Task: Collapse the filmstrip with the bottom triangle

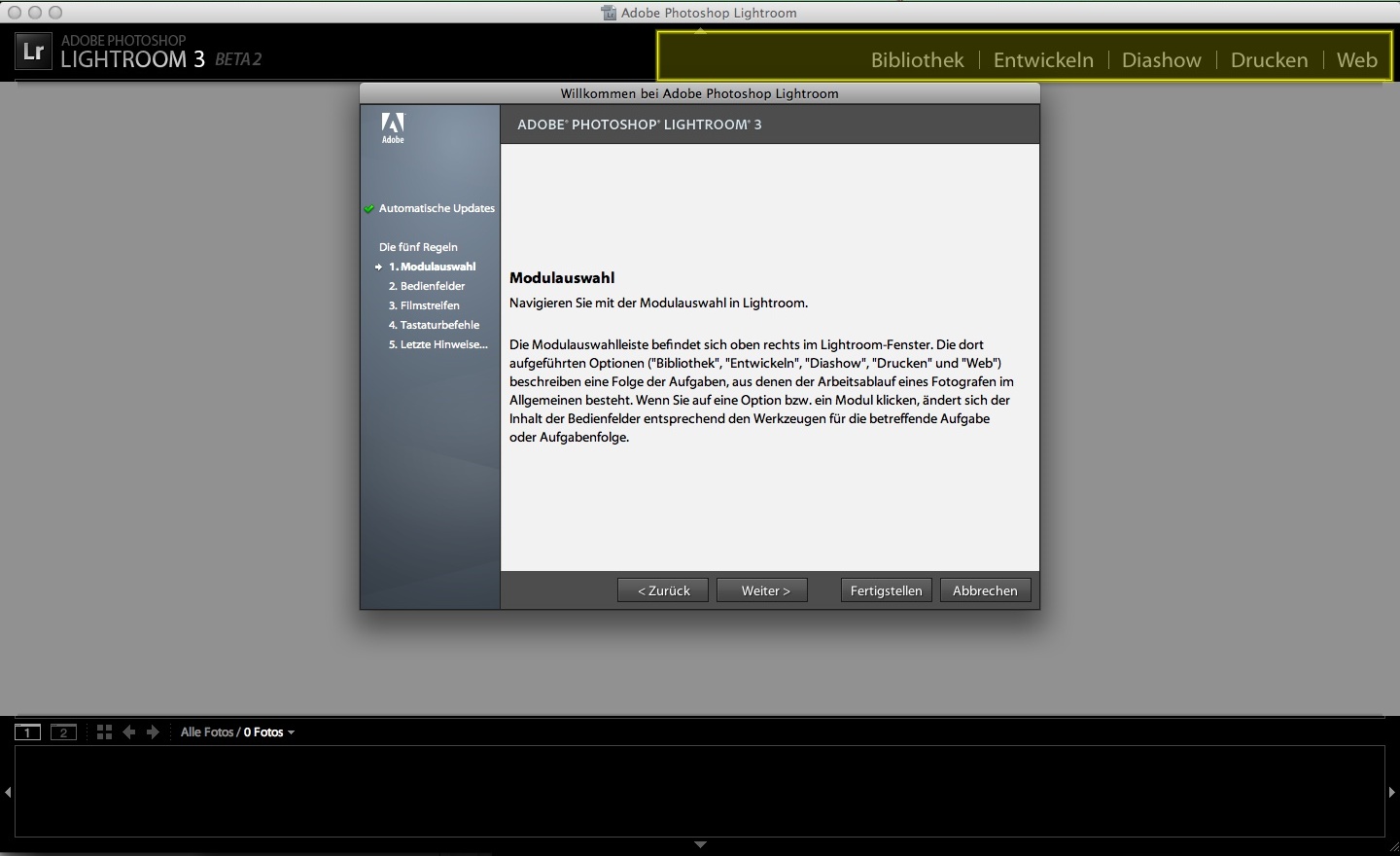Action: point(700,845)
